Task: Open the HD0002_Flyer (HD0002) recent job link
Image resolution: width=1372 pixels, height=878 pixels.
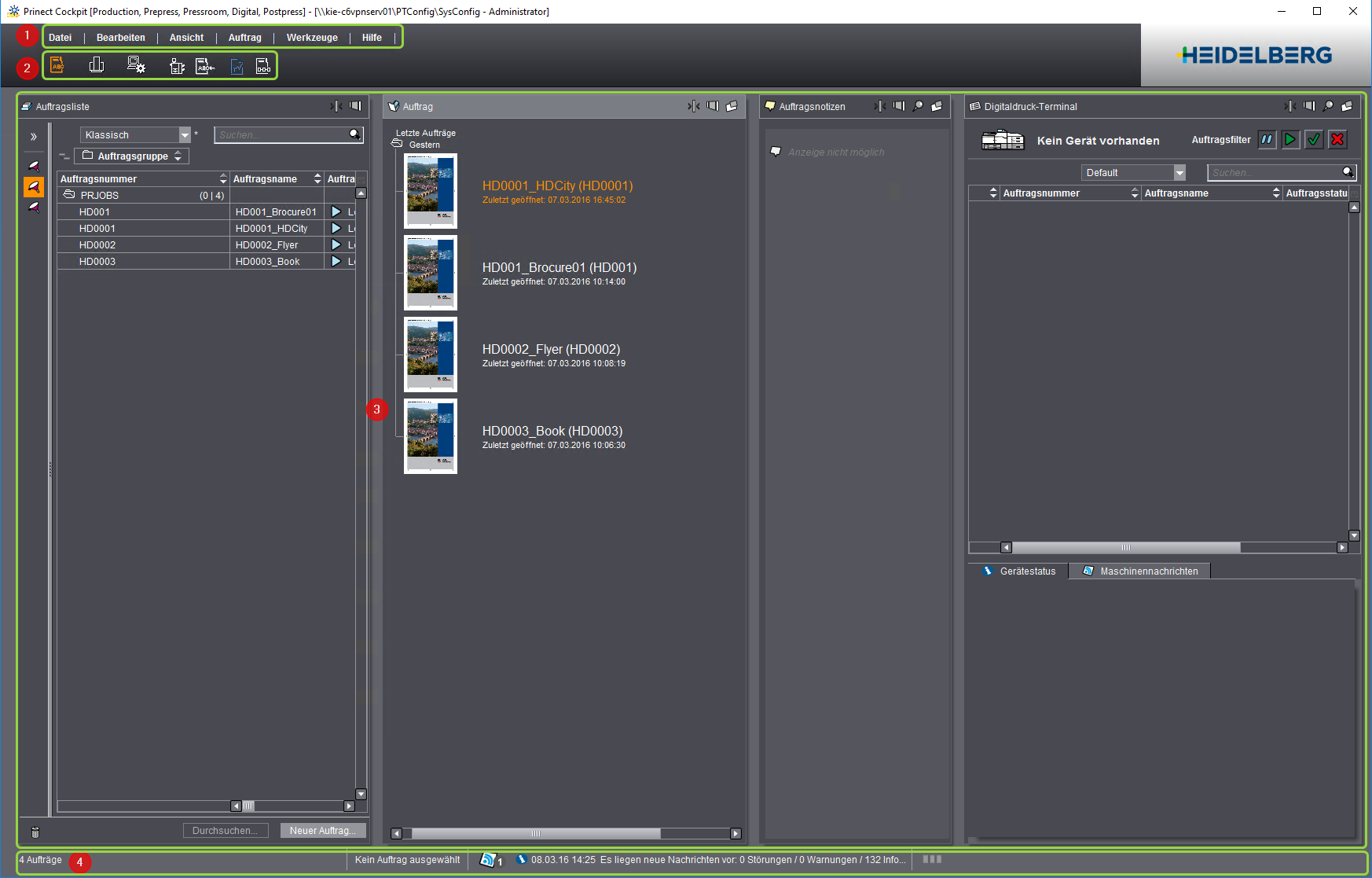Action: [x=551, y=349]
